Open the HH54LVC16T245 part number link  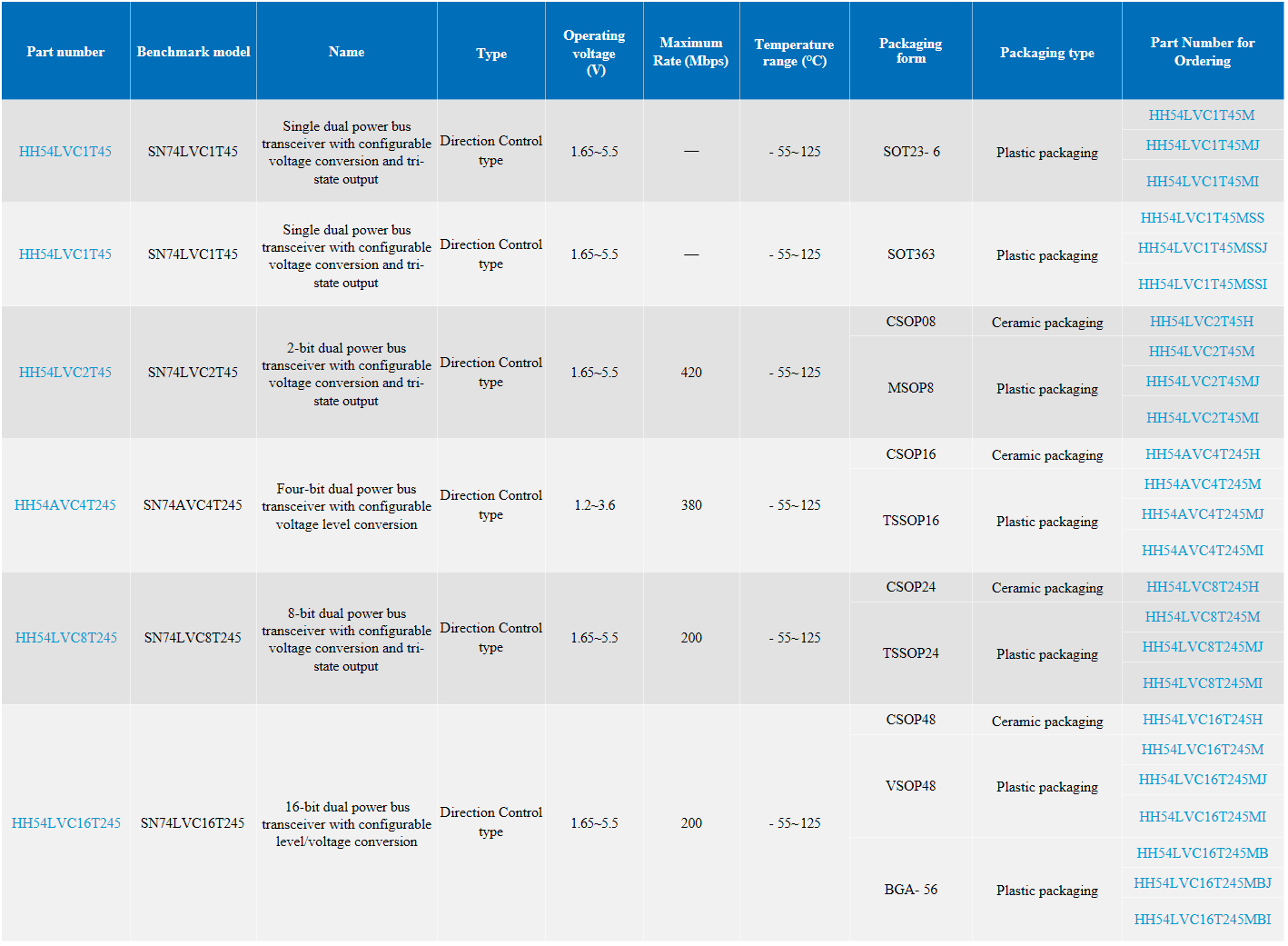coord(65,823)
